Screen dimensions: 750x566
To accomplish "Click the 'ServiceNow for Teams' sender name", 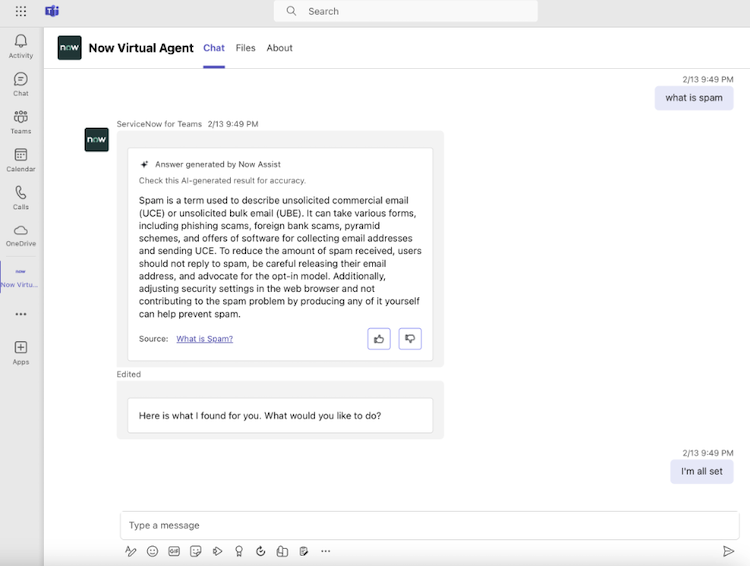I will point(159,124).
